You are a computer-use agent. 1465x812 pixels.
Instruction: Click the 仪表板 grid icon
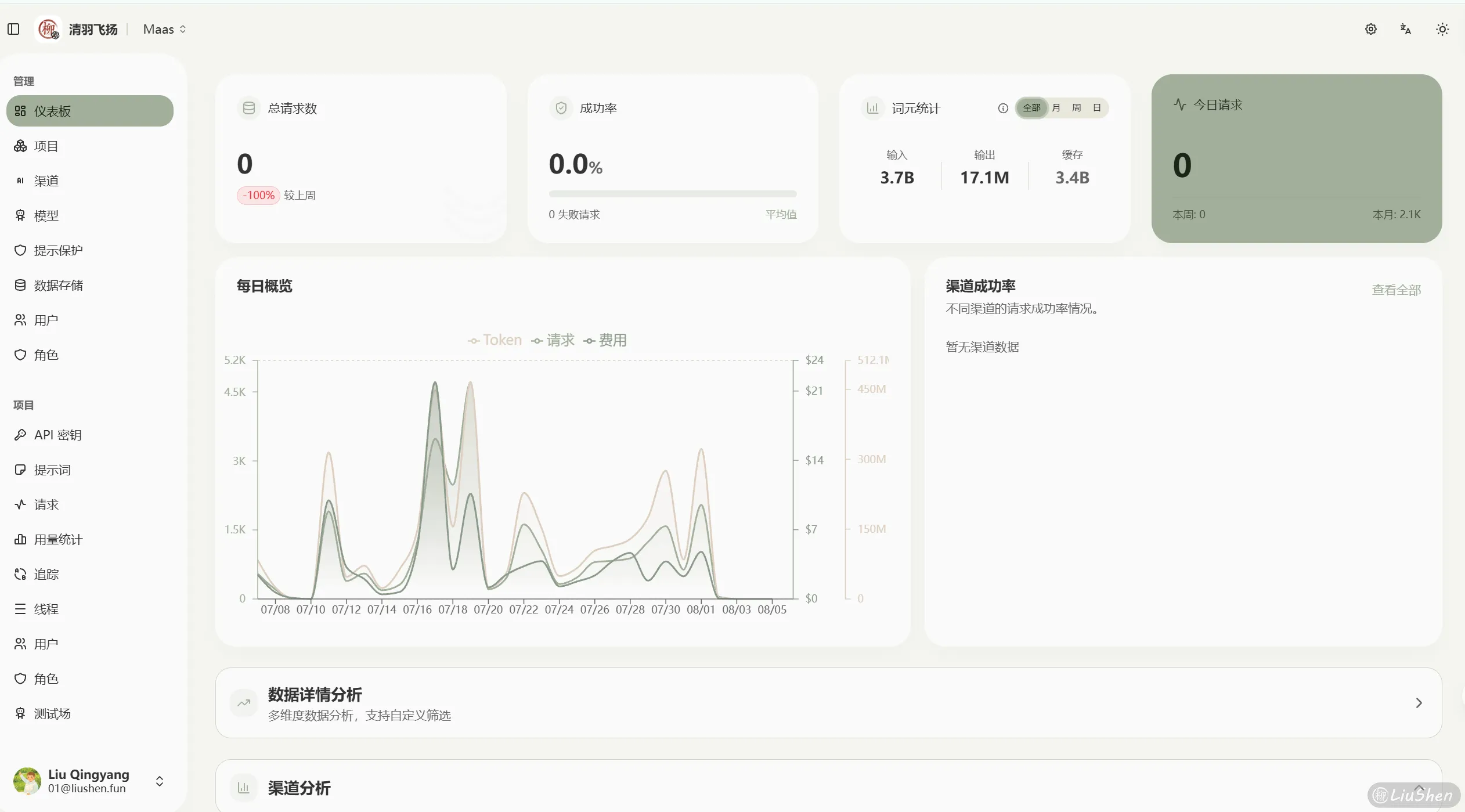point(20,111)
